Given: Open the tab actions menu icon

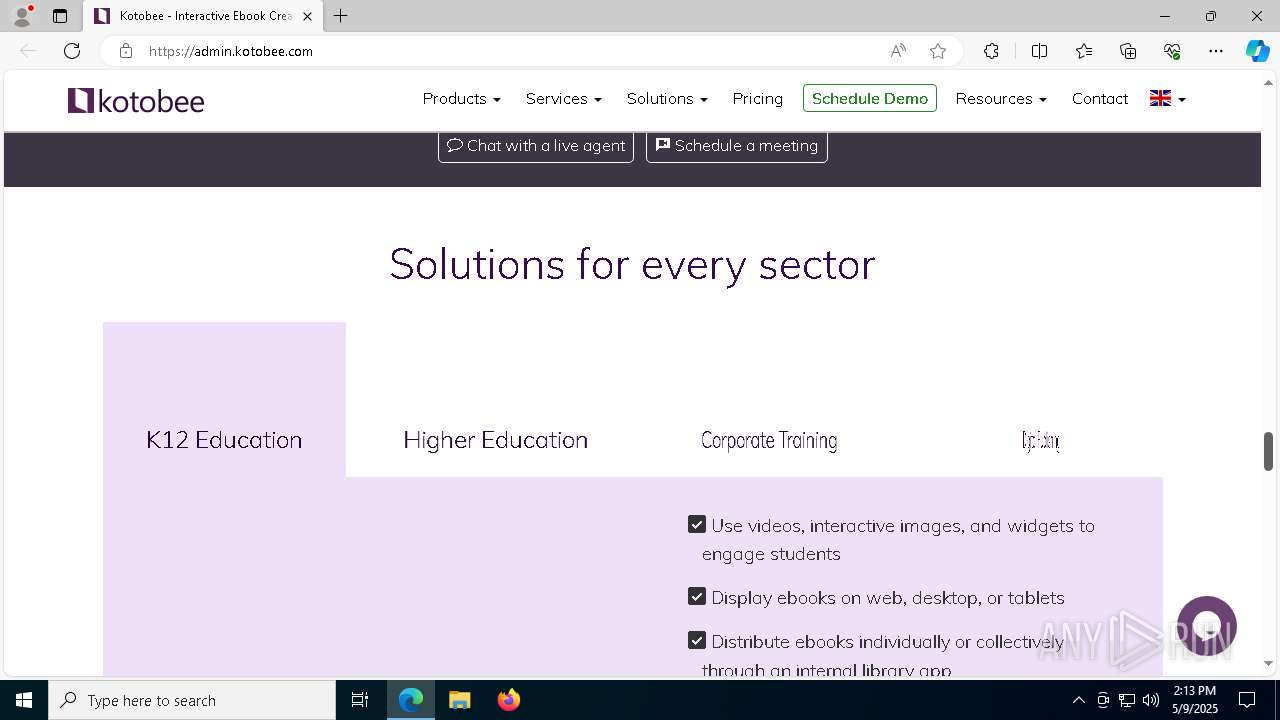Looking at the screenshot, I should (x=60, y=16).
